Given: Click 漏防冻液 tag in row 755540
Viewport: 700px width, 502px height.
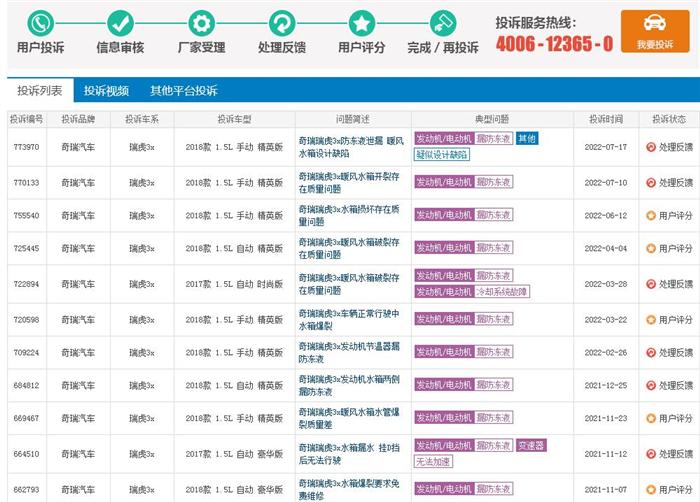Looking at the screenshot, I should tap(493, 215).
